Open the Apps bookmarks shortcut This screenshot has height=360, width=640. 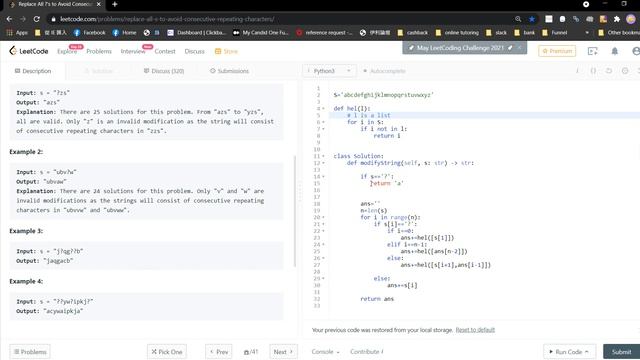pos(17,33)
